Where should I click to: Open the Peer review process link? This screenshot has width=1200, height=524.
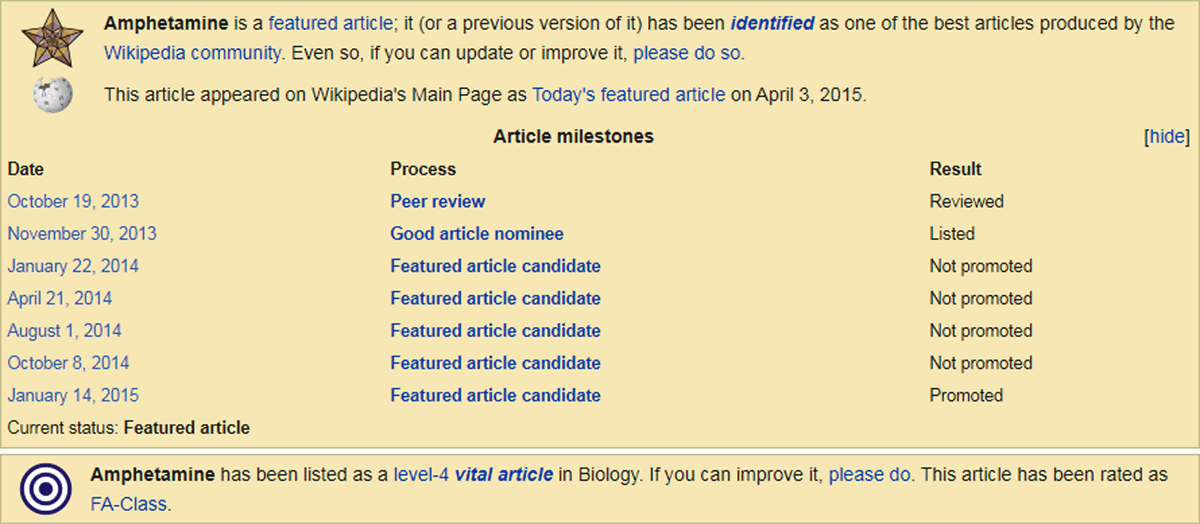[x=437, y=201]
